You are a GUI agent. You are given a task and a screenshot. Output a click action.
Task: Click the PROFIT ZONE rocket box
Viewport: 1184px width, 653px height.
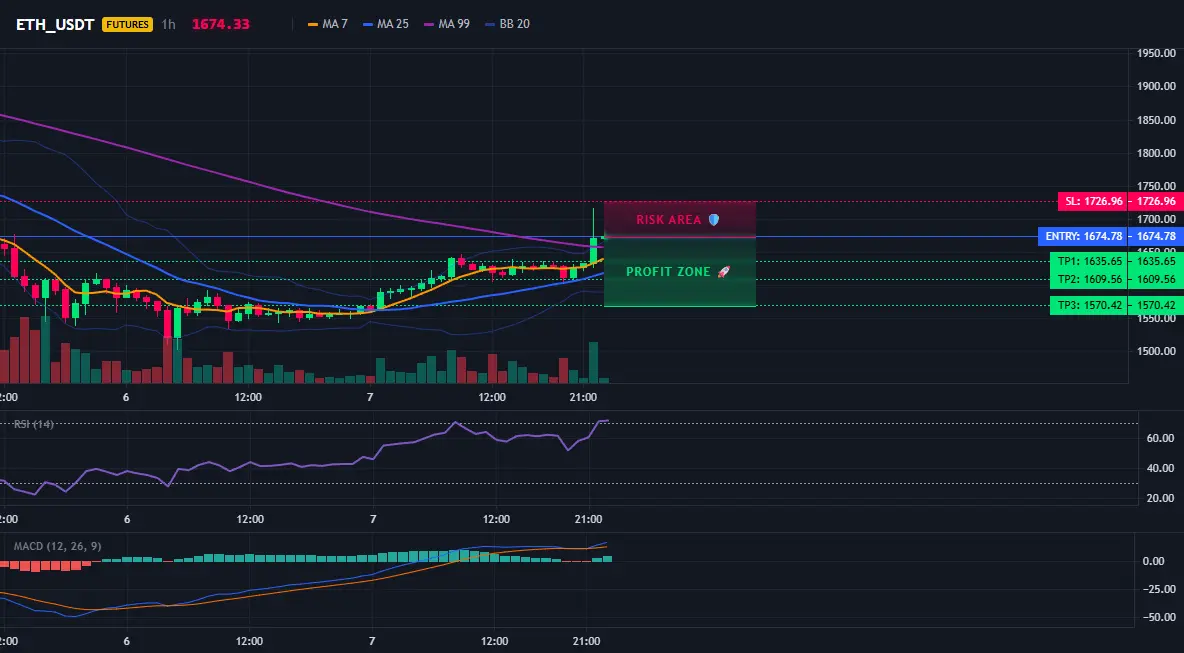pyautogui.click(x=680, y=272)
